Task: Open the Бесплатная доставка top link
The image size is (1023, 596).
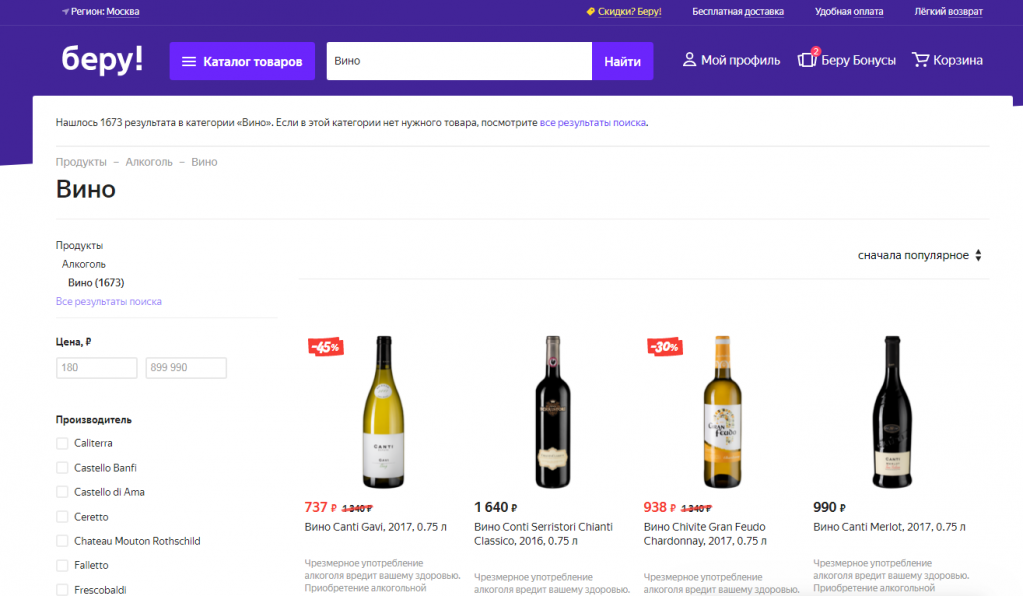Action: click(x=738, y=12)
